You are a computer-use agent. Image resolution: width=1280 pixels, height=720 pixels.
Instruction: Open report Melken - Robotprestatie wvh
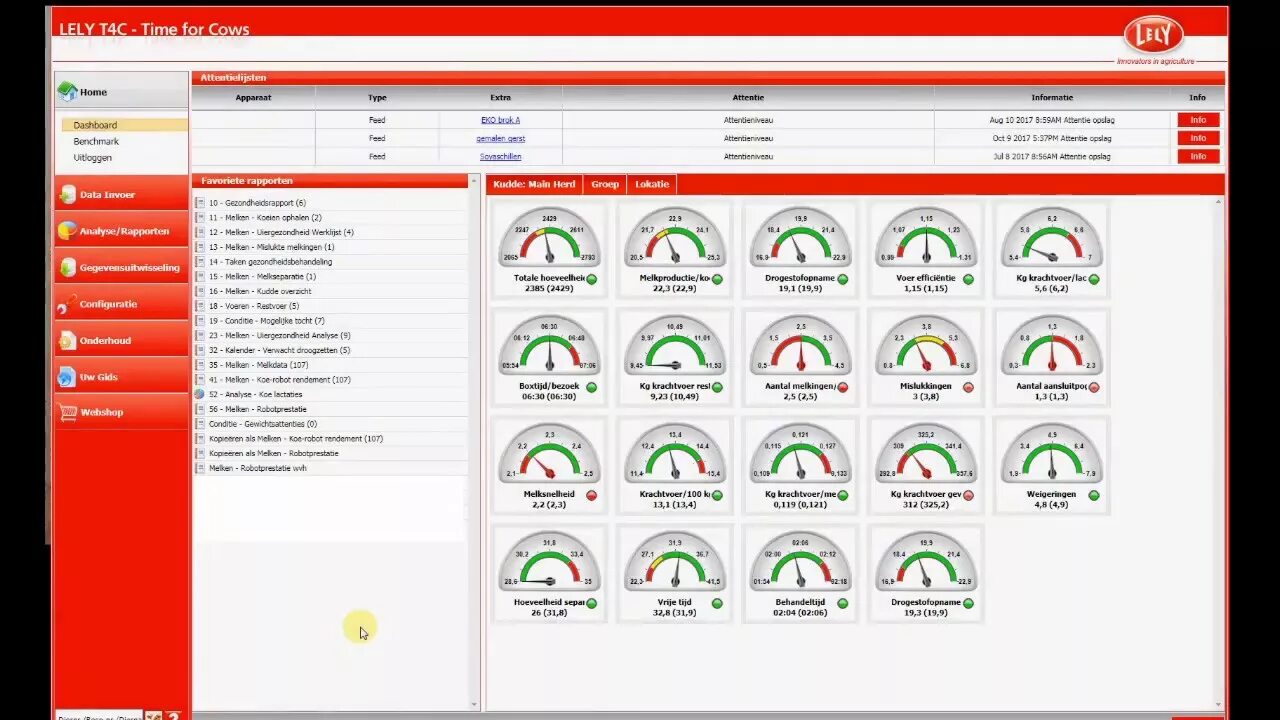[258, 468]
